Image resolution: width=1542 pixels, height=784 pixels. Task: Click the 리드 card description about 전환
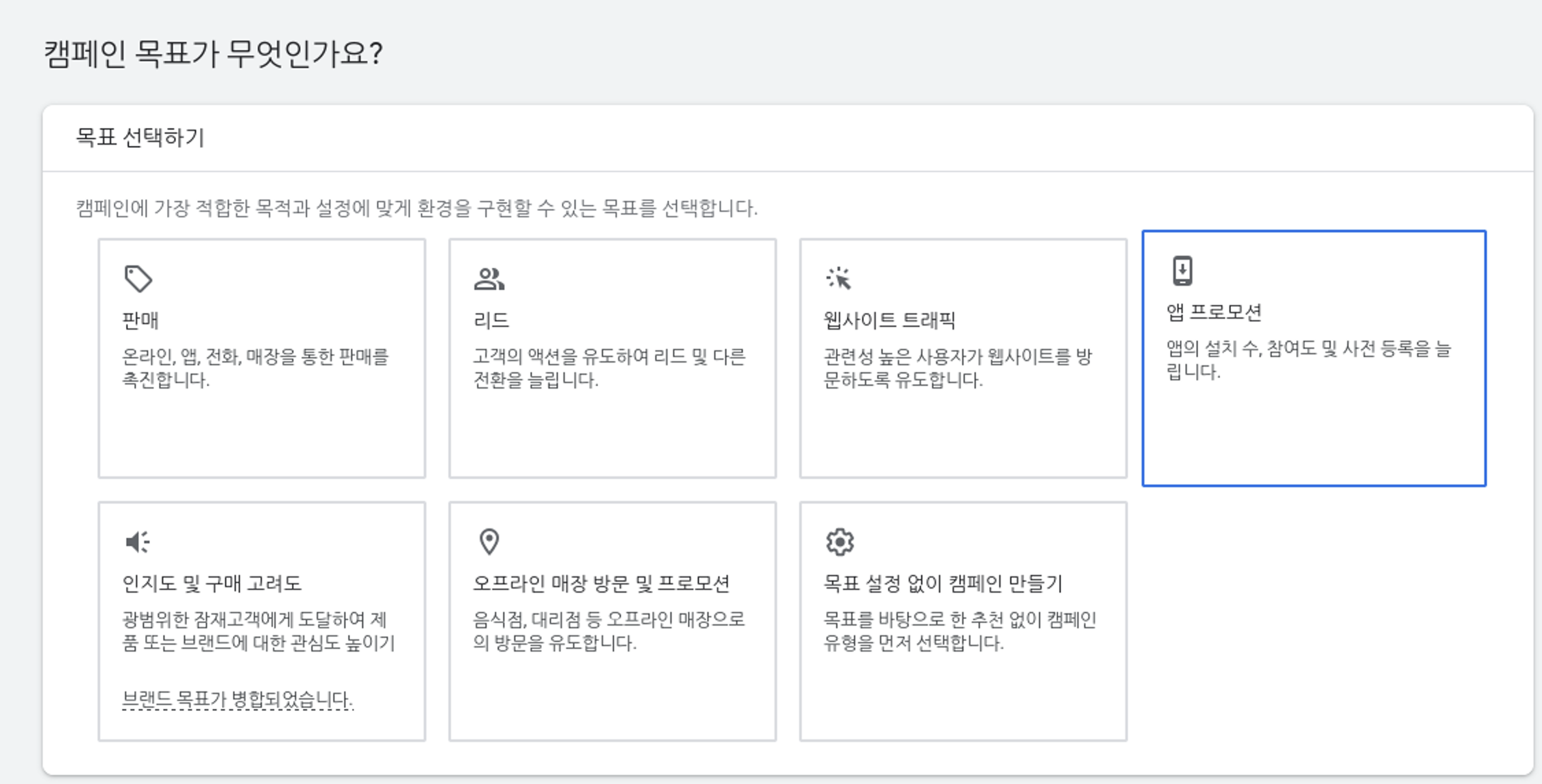(609, 368)
